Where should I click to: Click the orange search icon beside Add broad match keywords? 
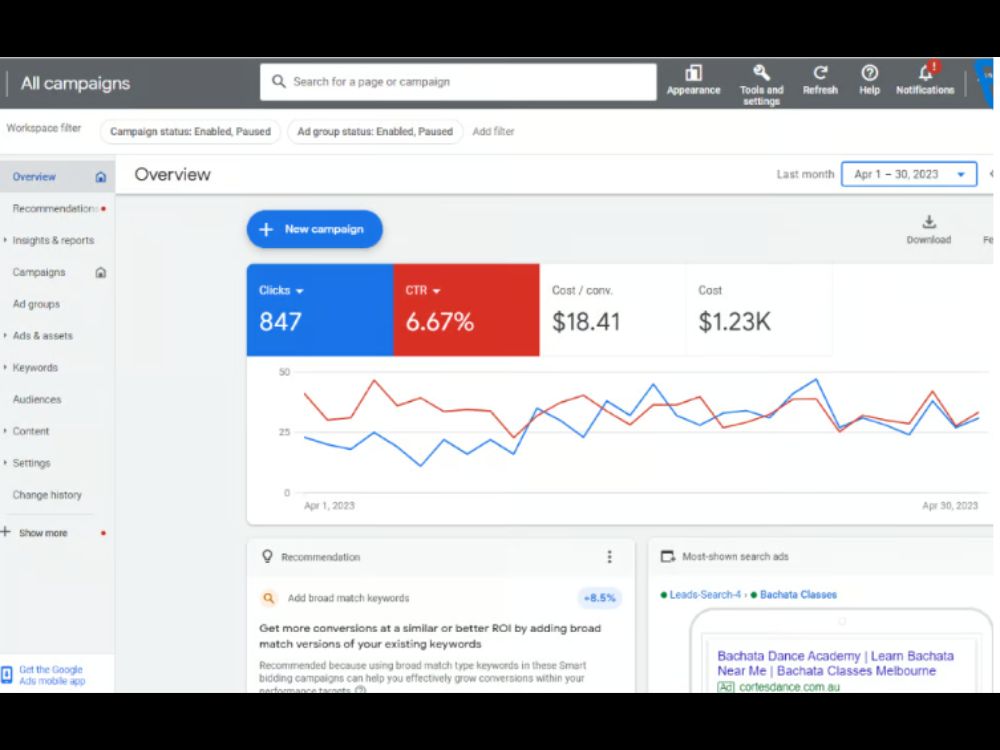(268, 598)
